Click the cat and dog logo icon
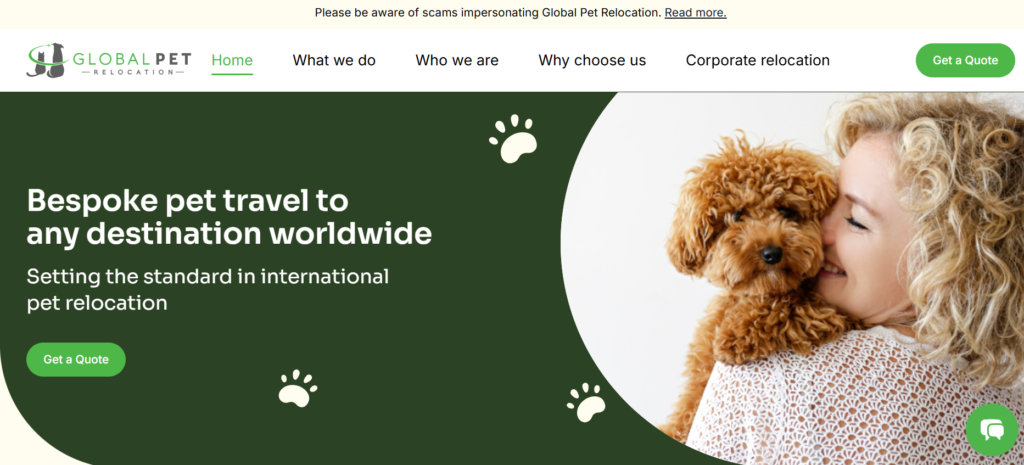Image resolution: width=1024 pixels, height=465 pixels. pyautogui.click(x=47, y=60)
